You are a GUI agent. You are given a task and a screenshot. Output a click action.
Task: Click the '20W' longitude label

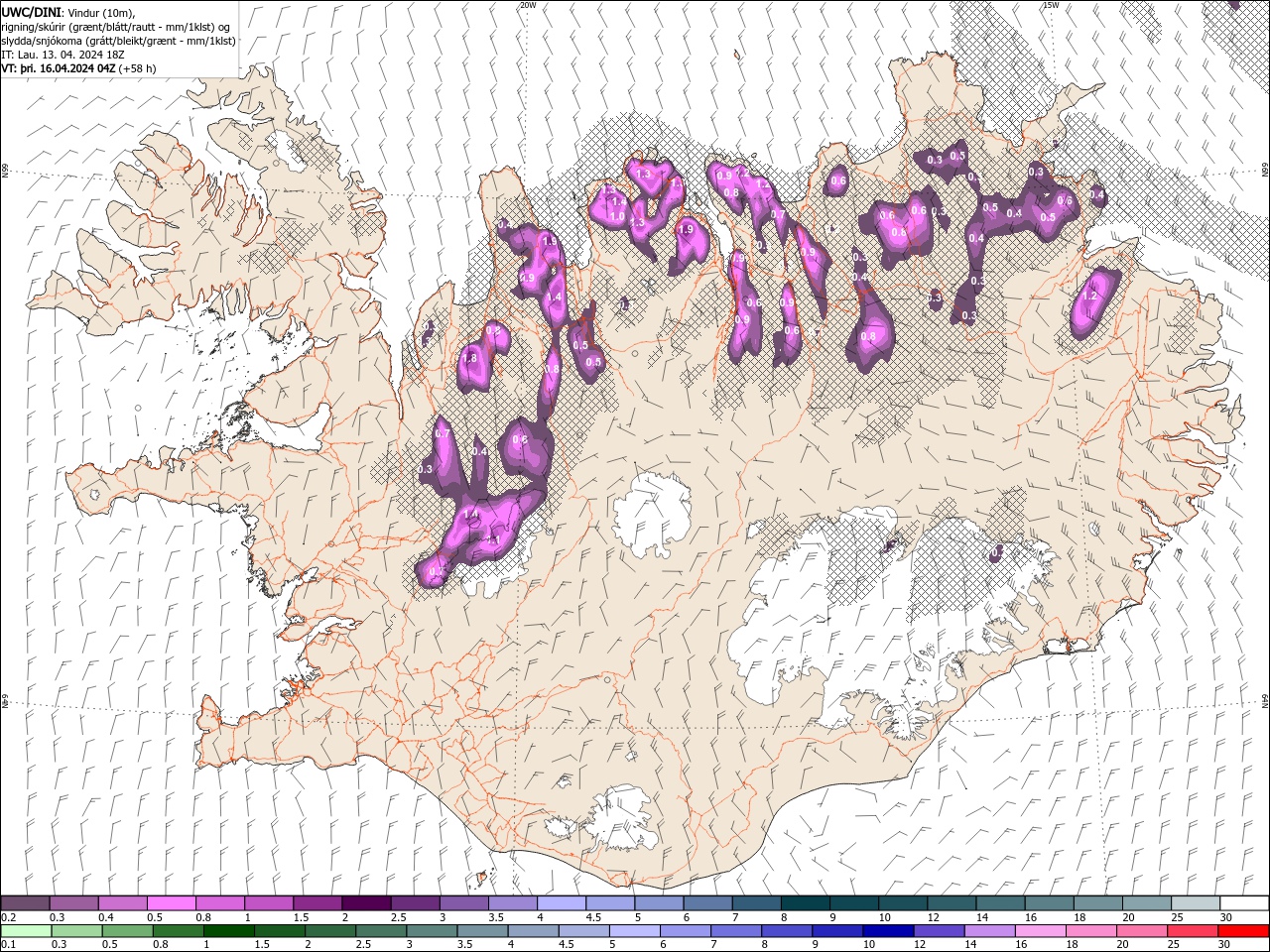tap(527, 5)
